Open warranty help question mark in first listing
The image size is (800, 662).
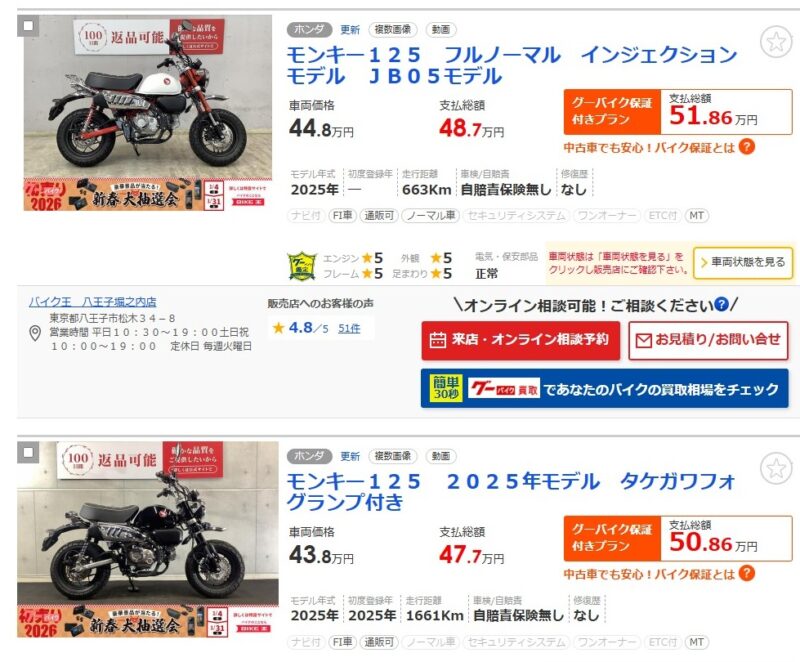click(x=746, y=147)
